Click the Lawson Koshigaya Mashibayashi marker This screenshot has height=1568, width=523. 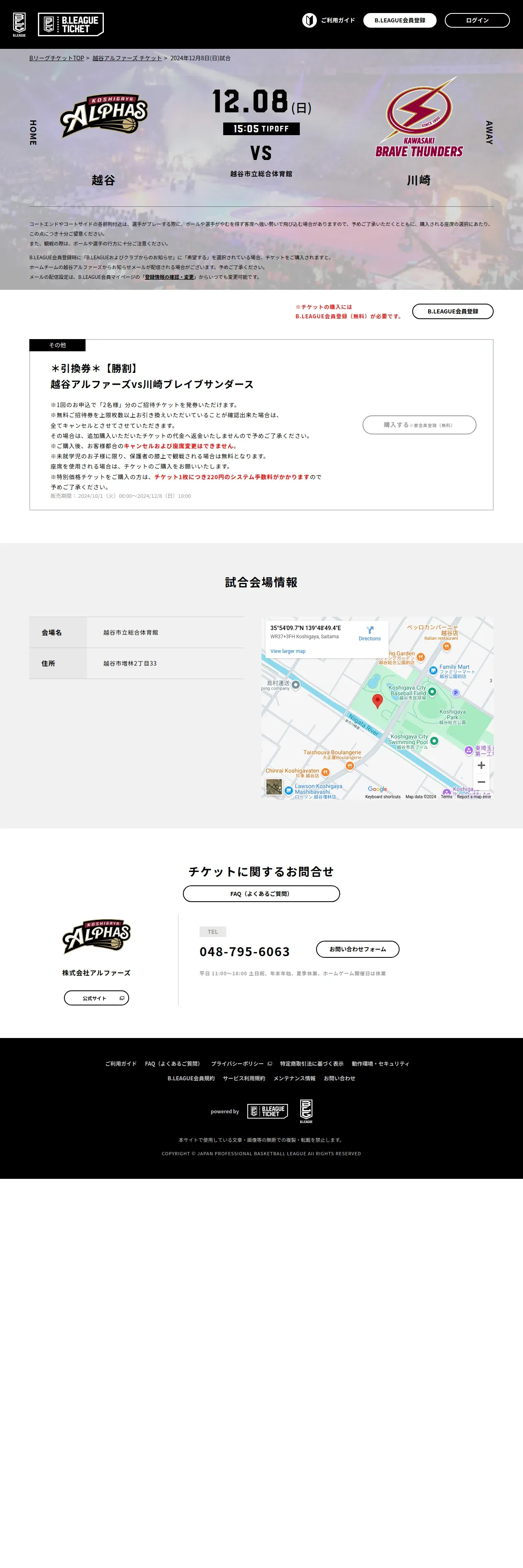coord(289,790)
